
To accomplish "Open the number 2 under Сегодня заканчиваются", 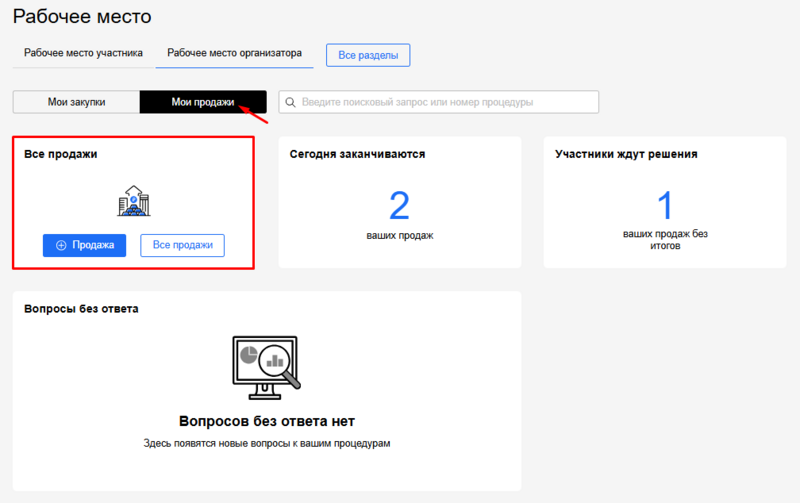I will click(399, 206).
